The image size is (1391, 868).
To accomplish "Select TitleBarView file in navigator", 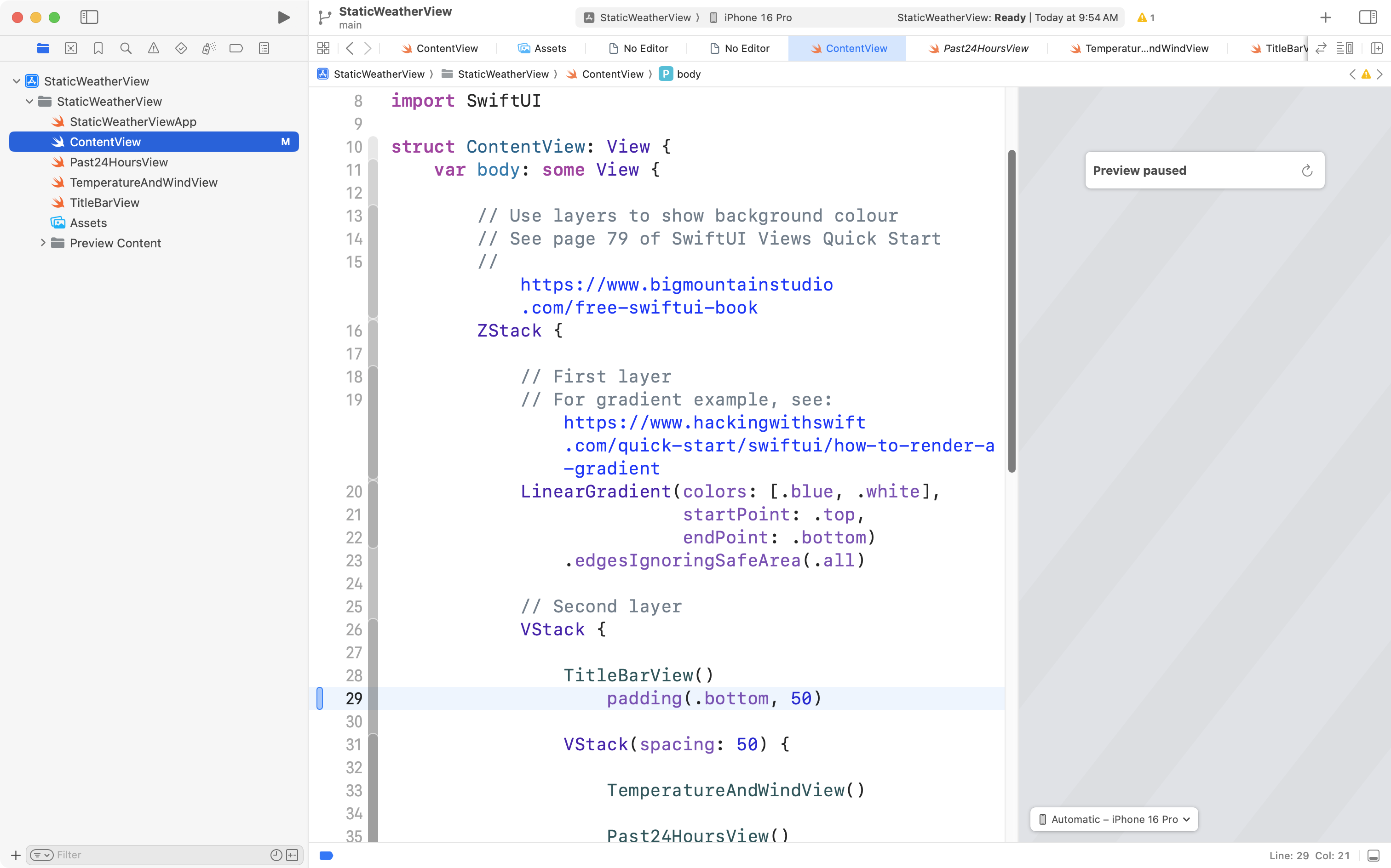I will [x=104, y=203].
